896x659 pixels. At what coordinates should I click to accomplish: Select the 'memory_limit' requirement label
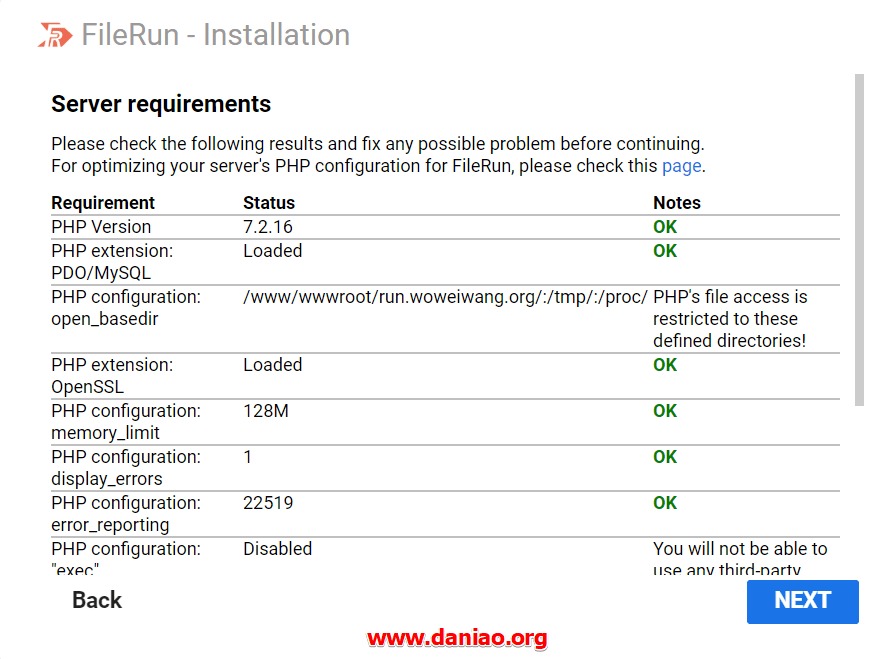(126, 422)
